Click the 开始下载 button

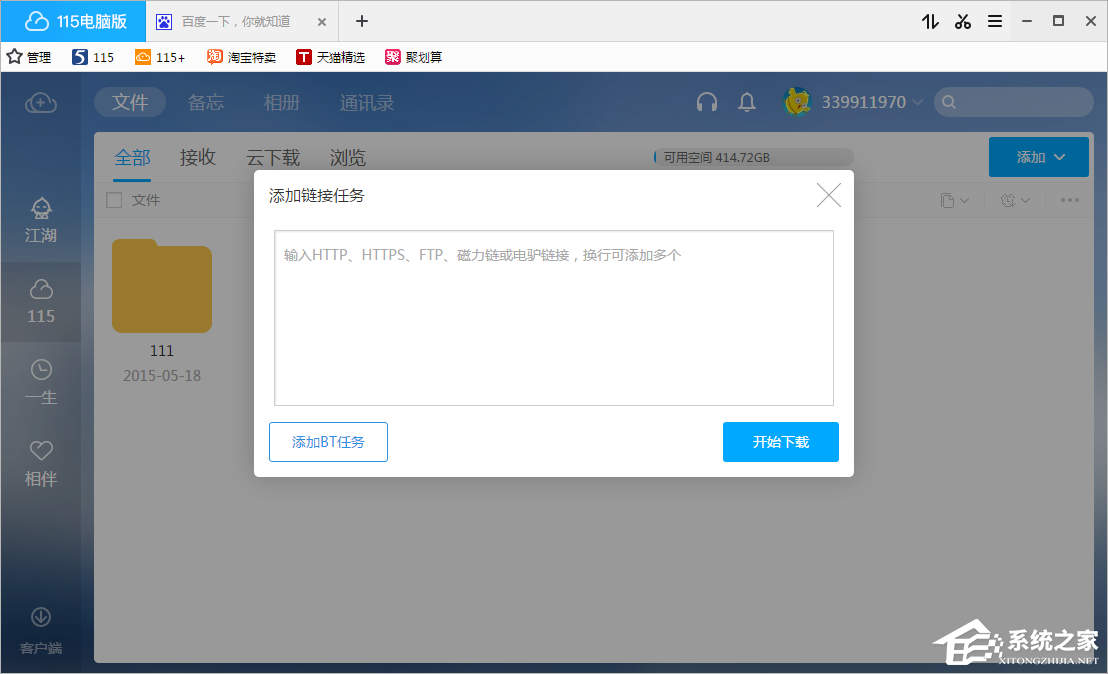[x=781, y=442]
